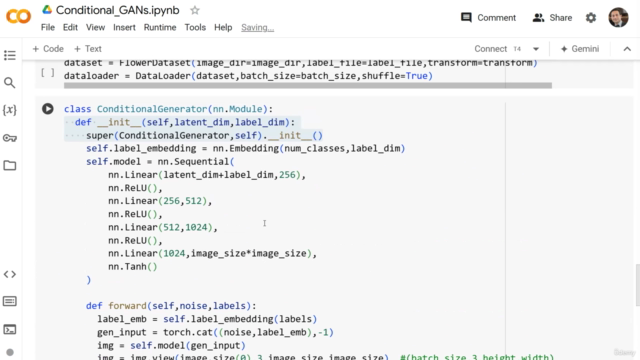640x360 pixels.
Task: Click the dataloader cell horizontal scrollbar
Action: (x=308, y=85)
